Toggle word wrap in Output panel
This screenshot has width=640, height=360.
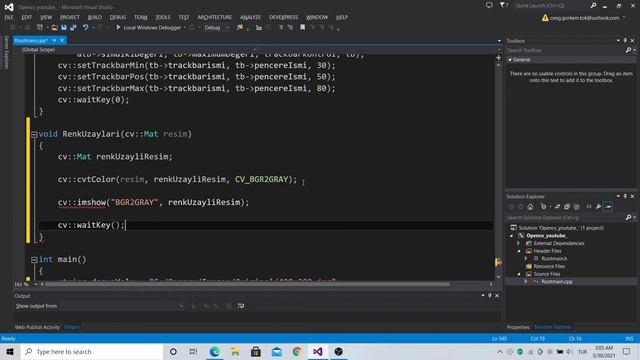tap(241, 306)
